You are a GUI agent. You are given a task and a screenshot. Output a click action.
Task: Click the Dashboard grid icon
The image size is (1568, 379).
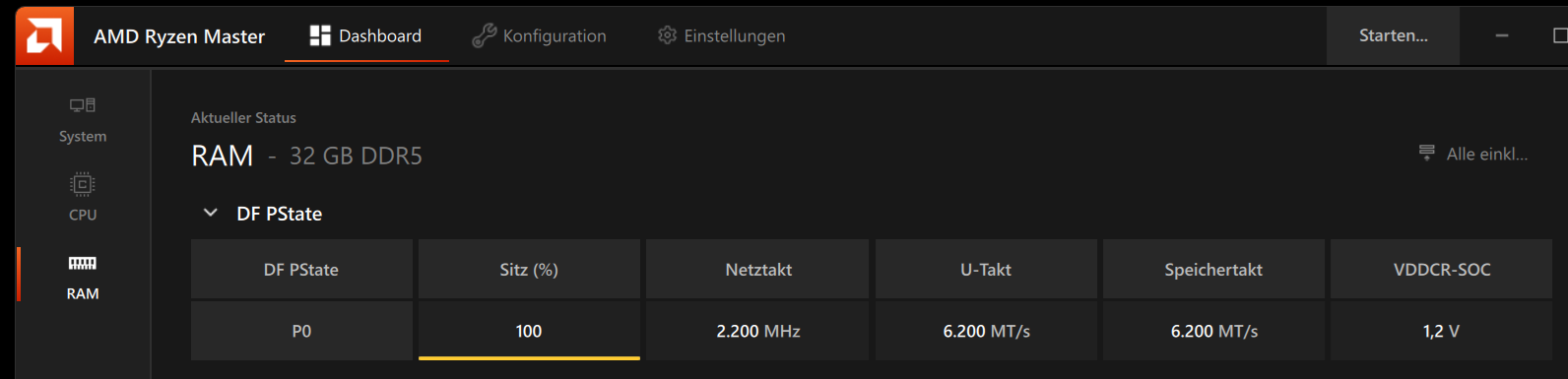click(320, 35)
